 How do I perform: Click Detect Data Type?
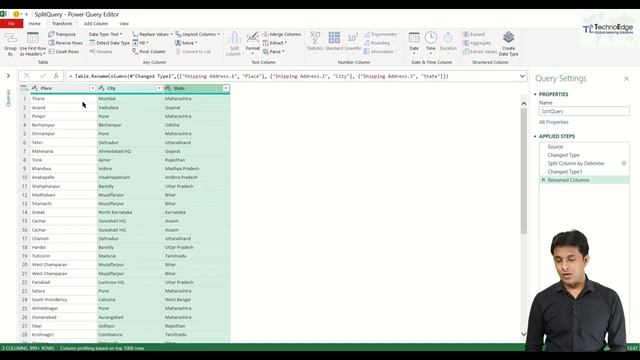click(x=109, y=43)
